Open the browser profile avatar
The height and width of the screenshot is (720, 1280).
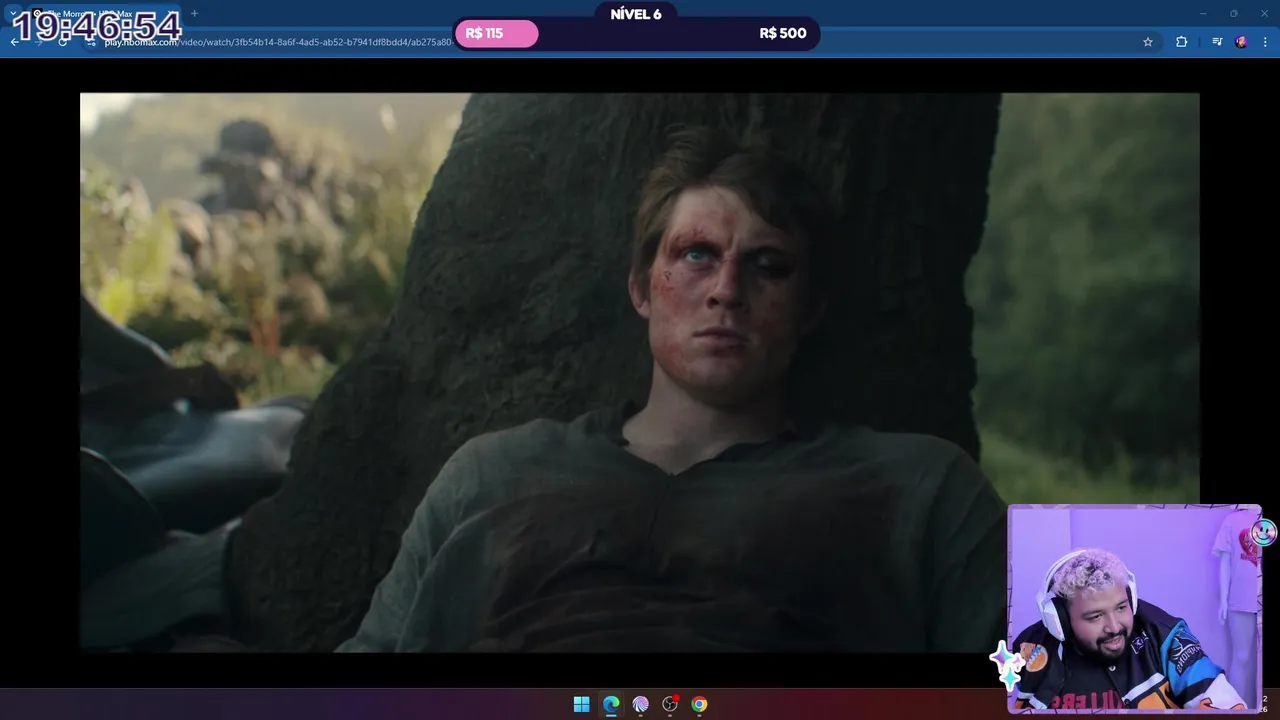coord(1241,42)
